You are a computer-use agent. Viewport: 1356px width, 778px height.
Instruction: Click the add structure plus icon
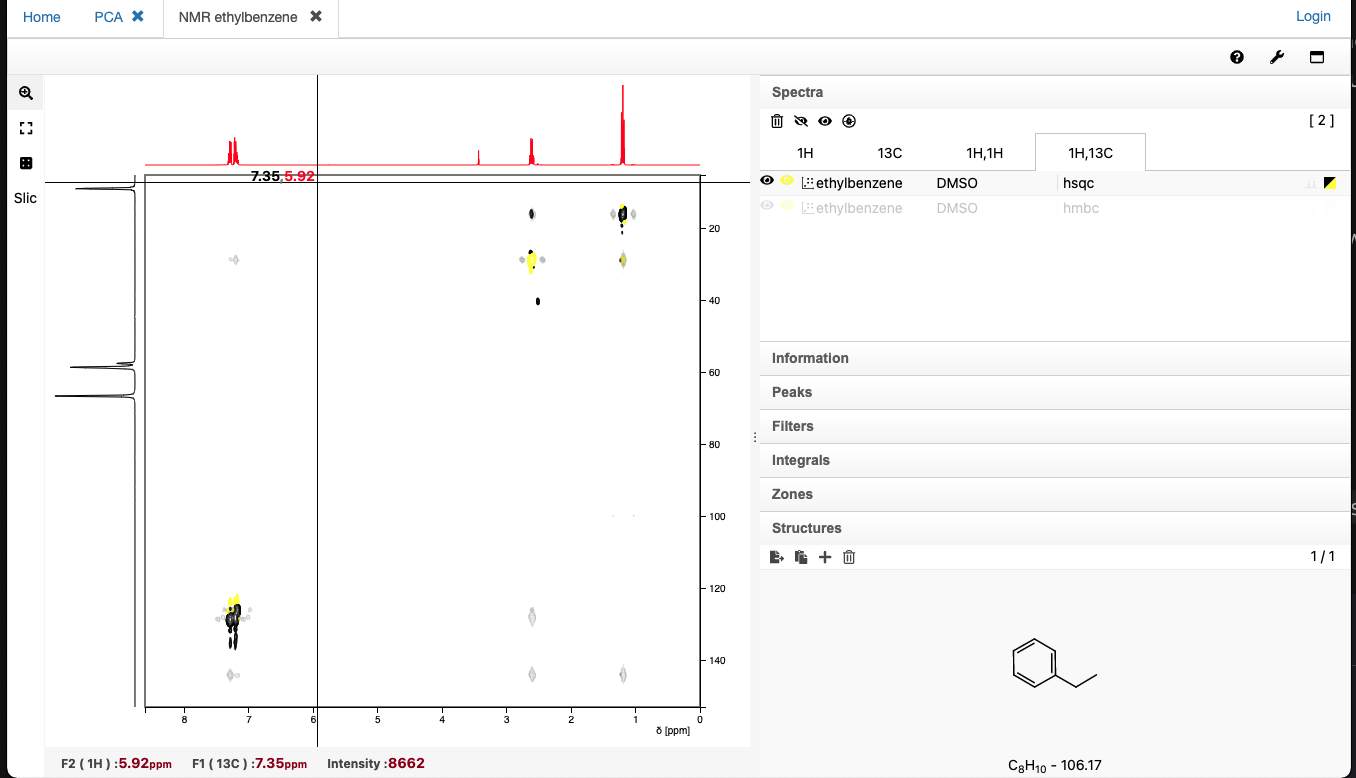[x=825, y=557]
